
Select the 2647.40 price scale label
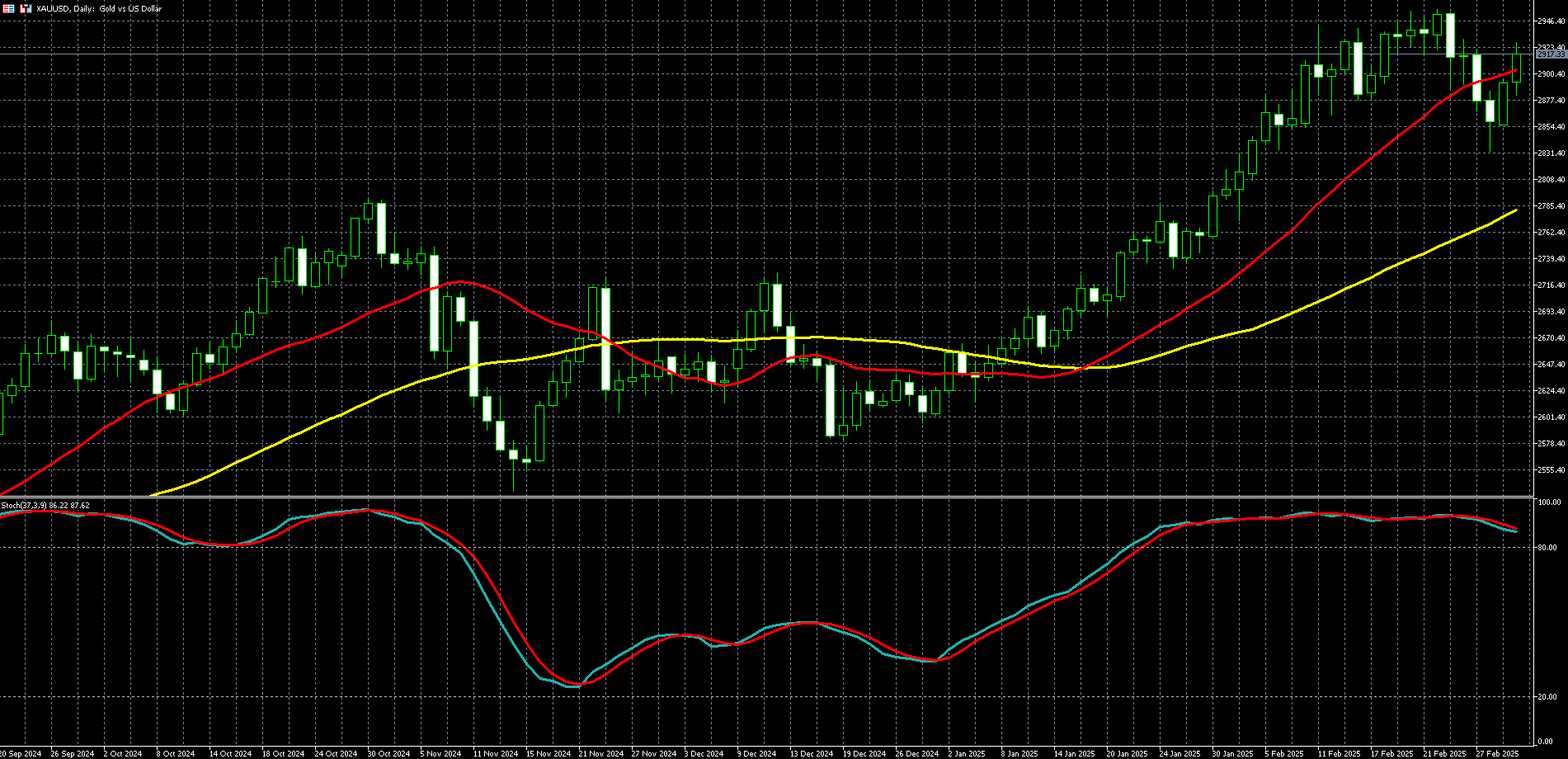[x=1551, y=365]
